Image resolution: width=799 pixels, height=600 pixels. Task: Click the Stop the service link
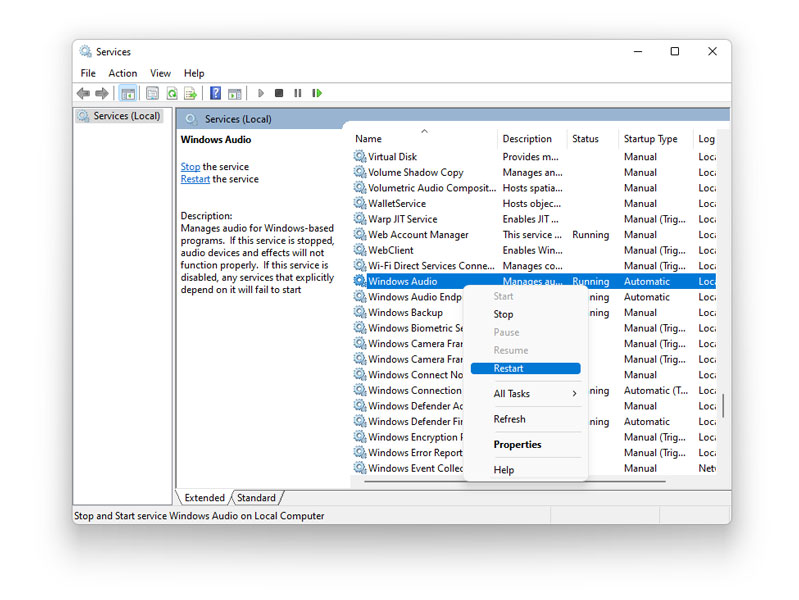[x=190, y=167]
